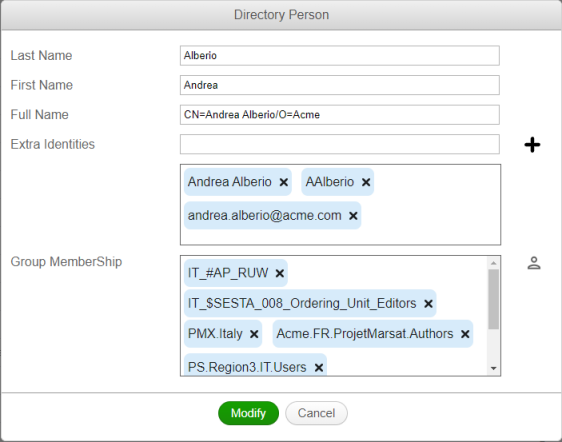The width and height of the screenshot is (562, 442).
Task: Edit the Last Name field
Action: coord(340,56)
